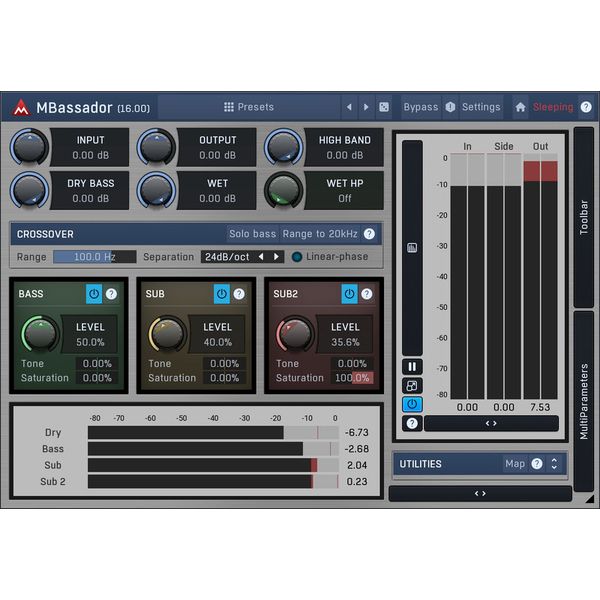Viewport: 600px width, 600px height.
Task: Toggle Range to 20kHz option
Action: [x=320, y=234]
